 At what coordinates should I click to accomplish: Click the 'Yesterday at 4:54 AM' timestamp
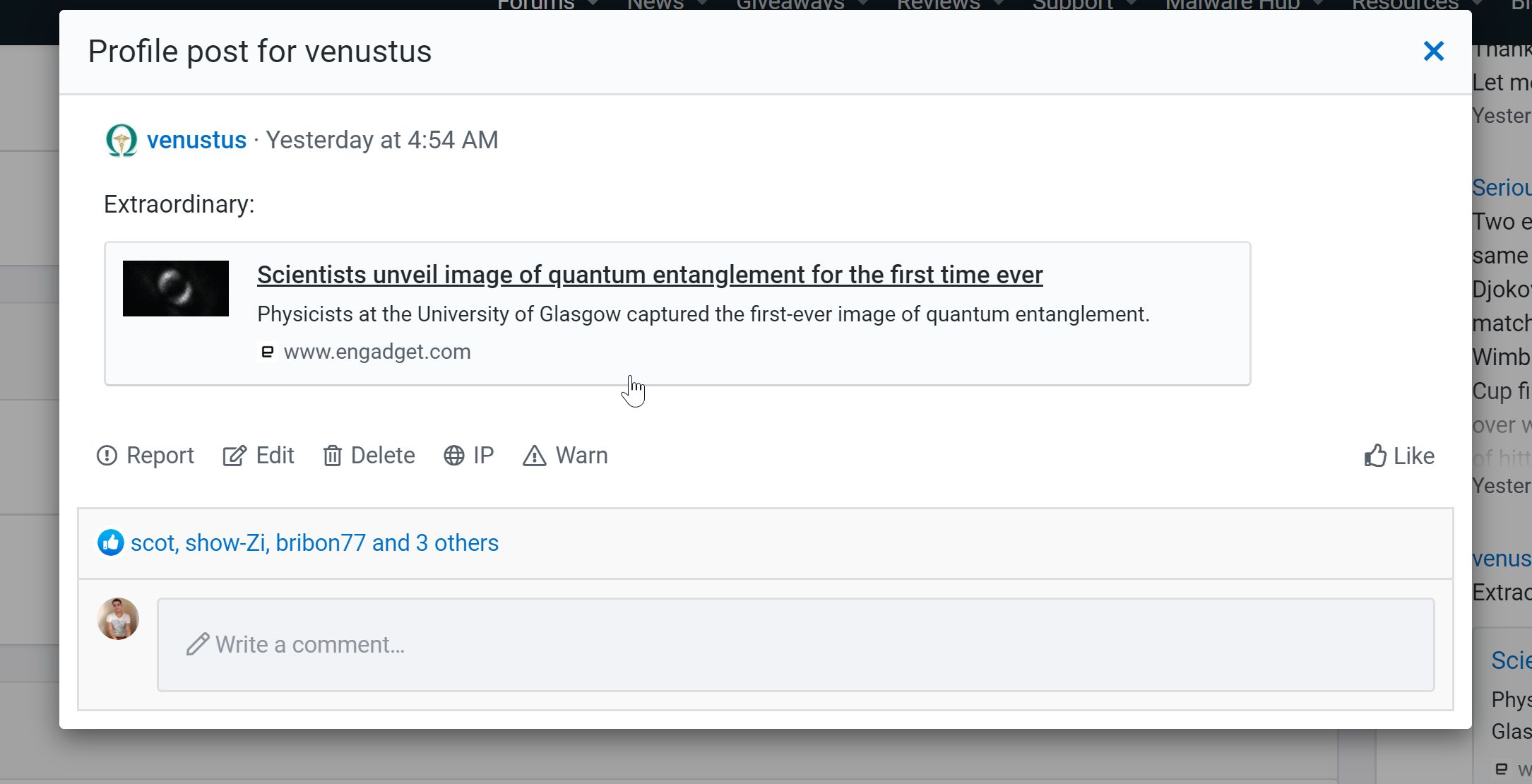[x=382, y=140]
